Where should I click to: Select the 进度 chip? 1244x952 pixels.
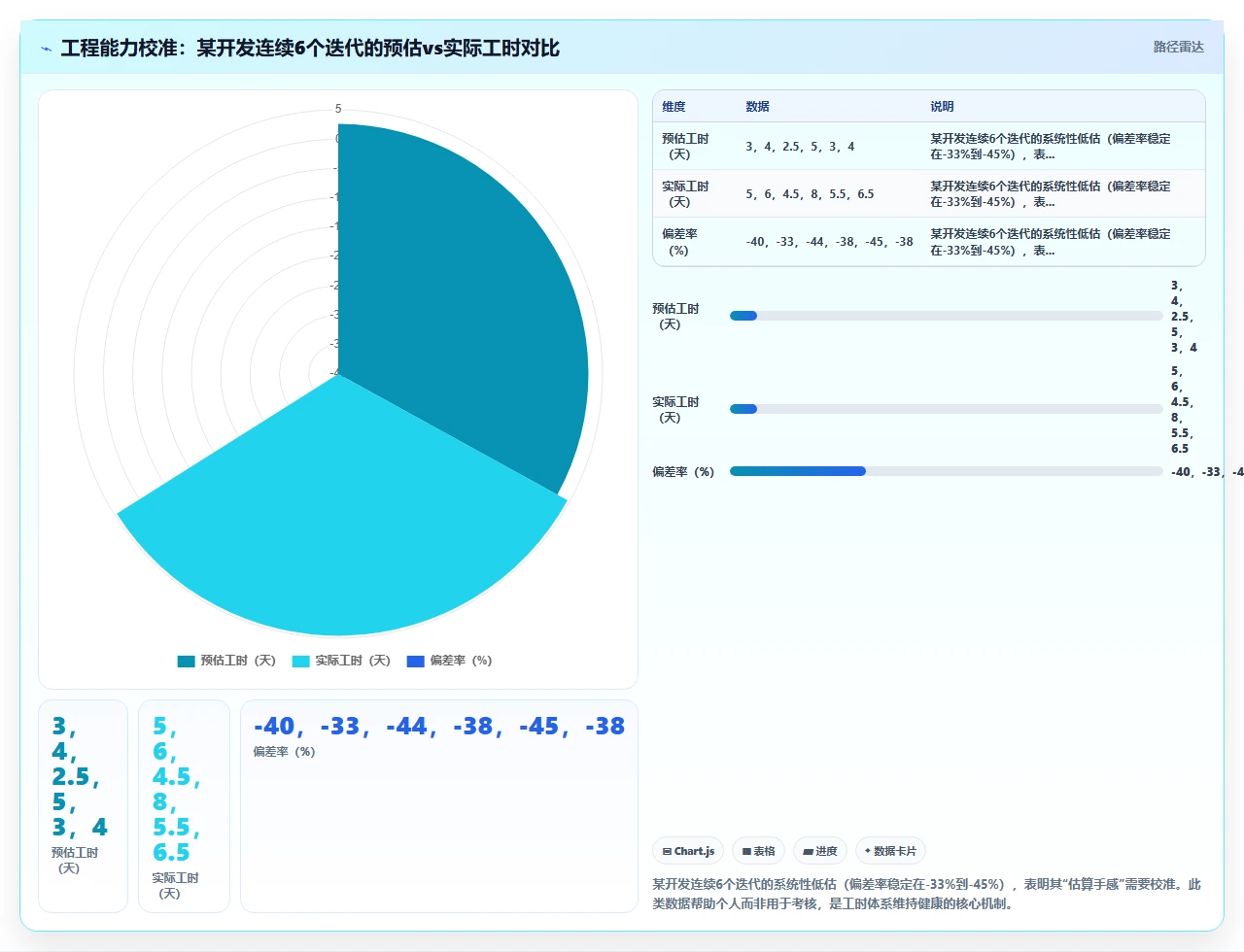[820, 851]
